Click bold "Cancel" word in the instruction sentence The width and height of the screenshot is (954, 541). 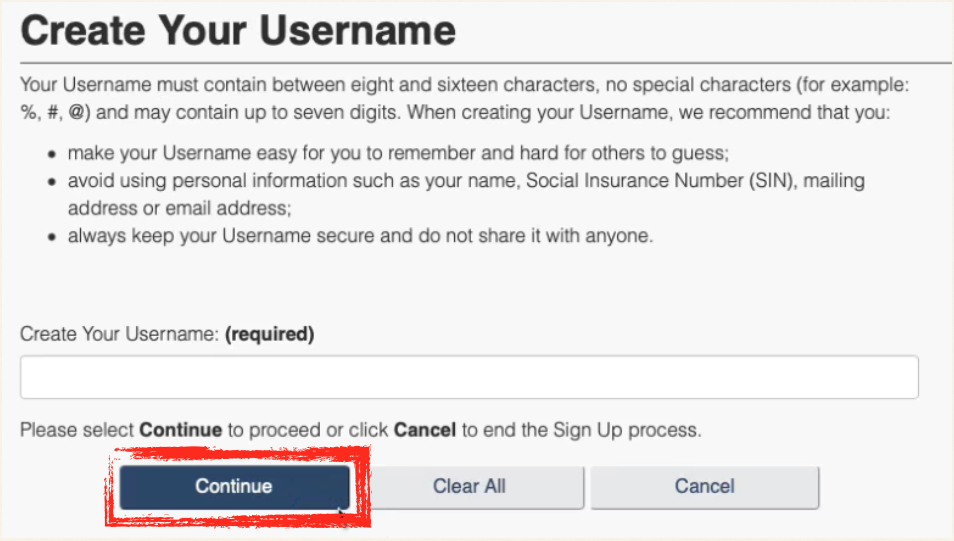425,431
